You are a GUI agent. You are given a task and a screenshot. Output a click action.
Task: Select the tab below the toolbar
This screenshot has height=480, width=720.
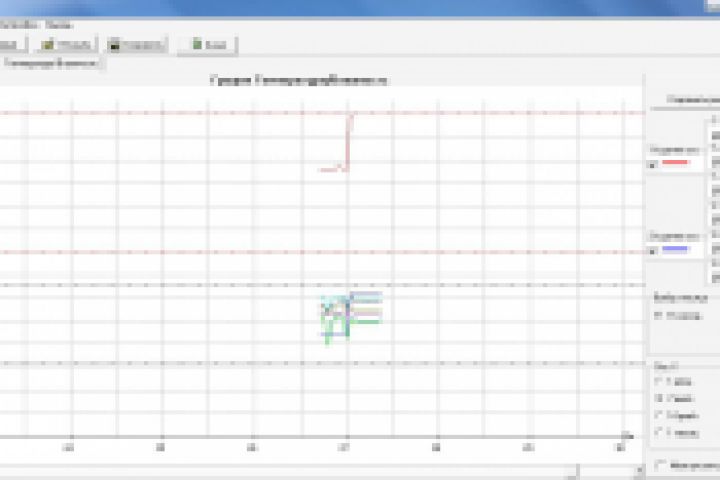coord(51,63)
